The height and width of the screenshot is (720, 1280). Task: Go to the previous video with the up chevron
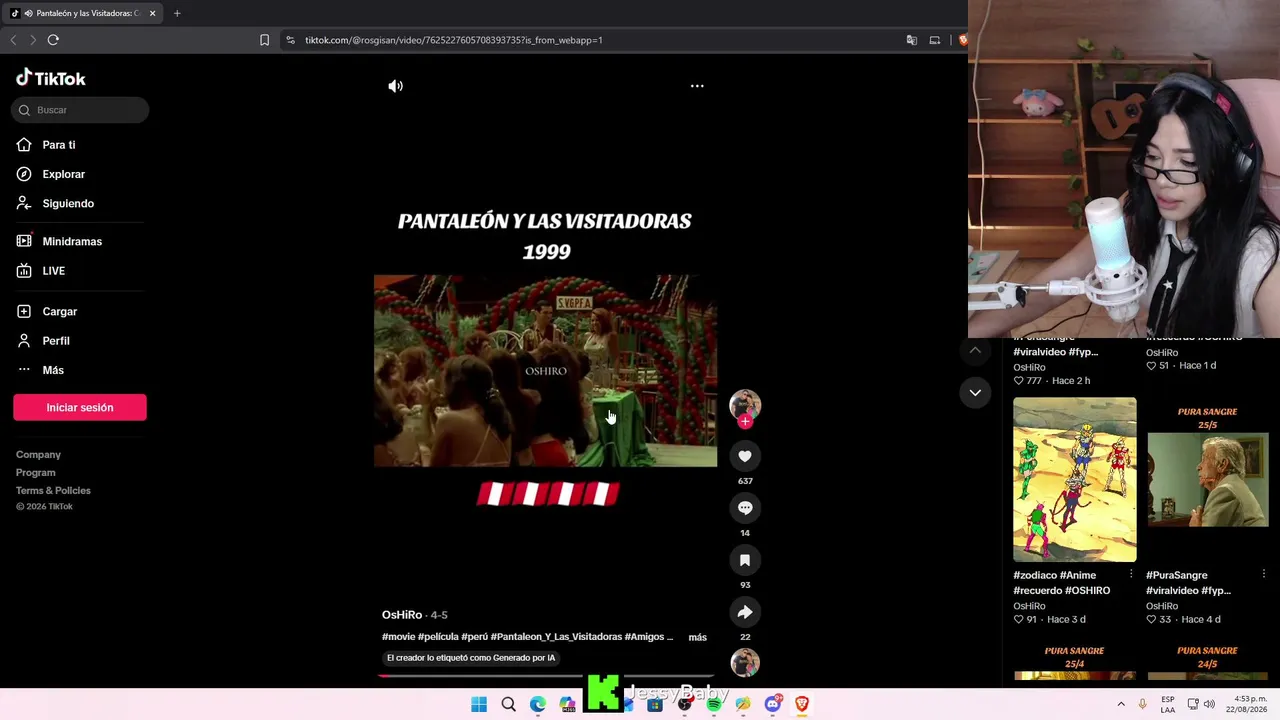[975, 350]
